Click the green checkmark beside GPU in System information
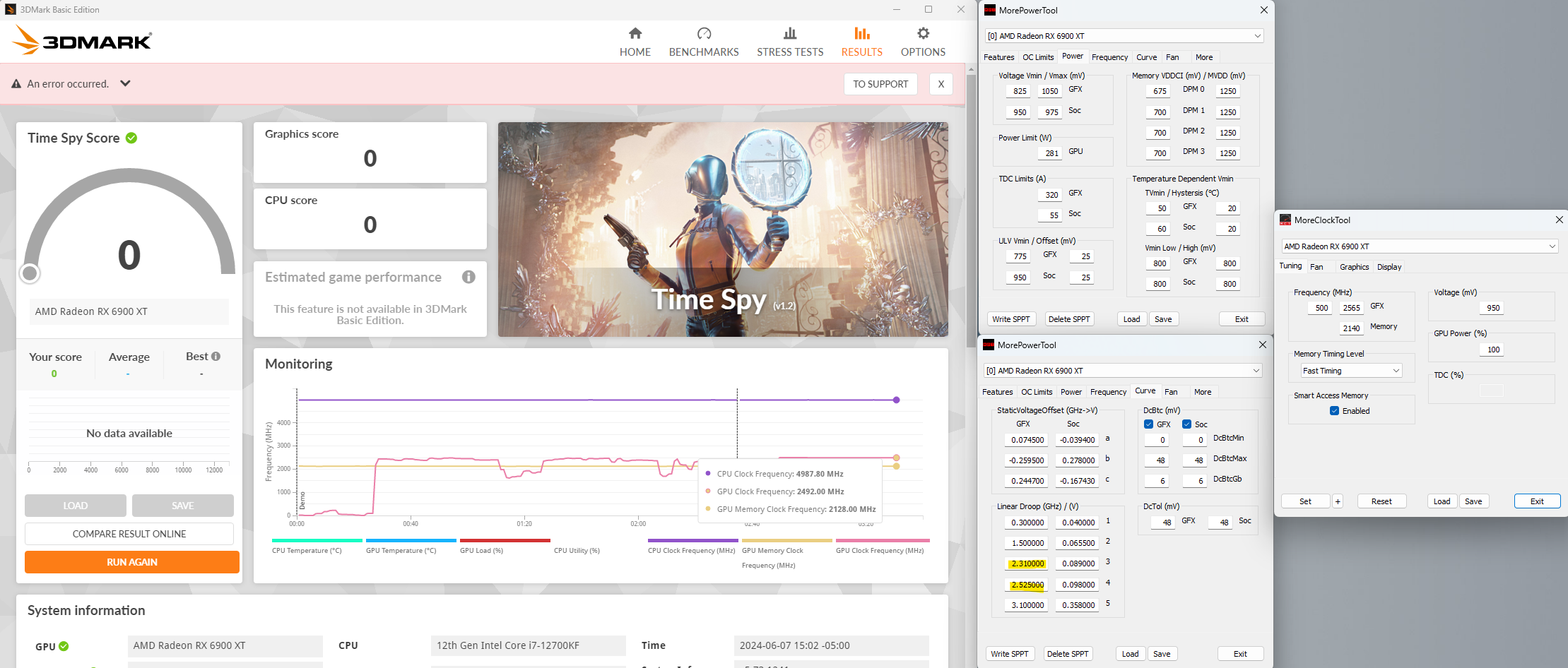Screen dimensions: 1568x668 point(64,646)
